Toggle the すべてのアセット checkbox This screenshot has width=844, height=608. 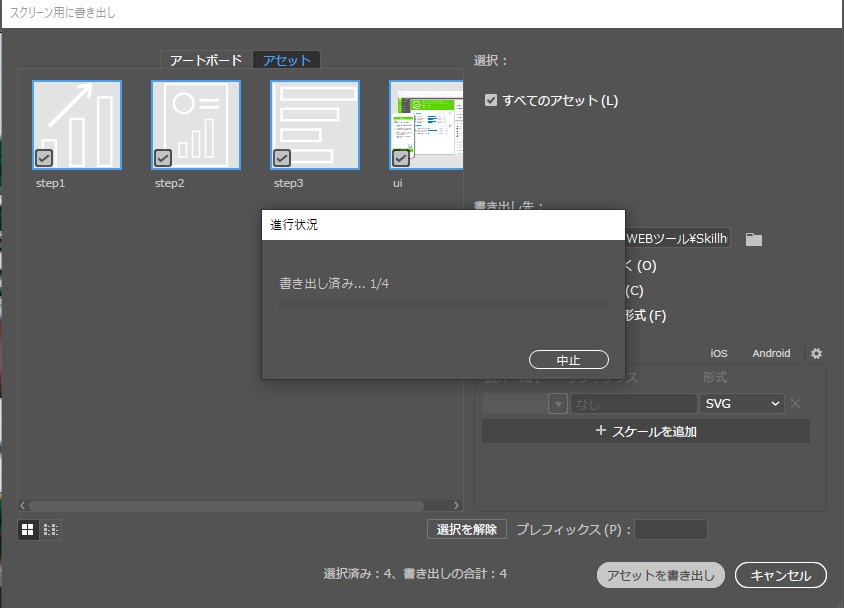pyautogui.click(x=491, y=100)
